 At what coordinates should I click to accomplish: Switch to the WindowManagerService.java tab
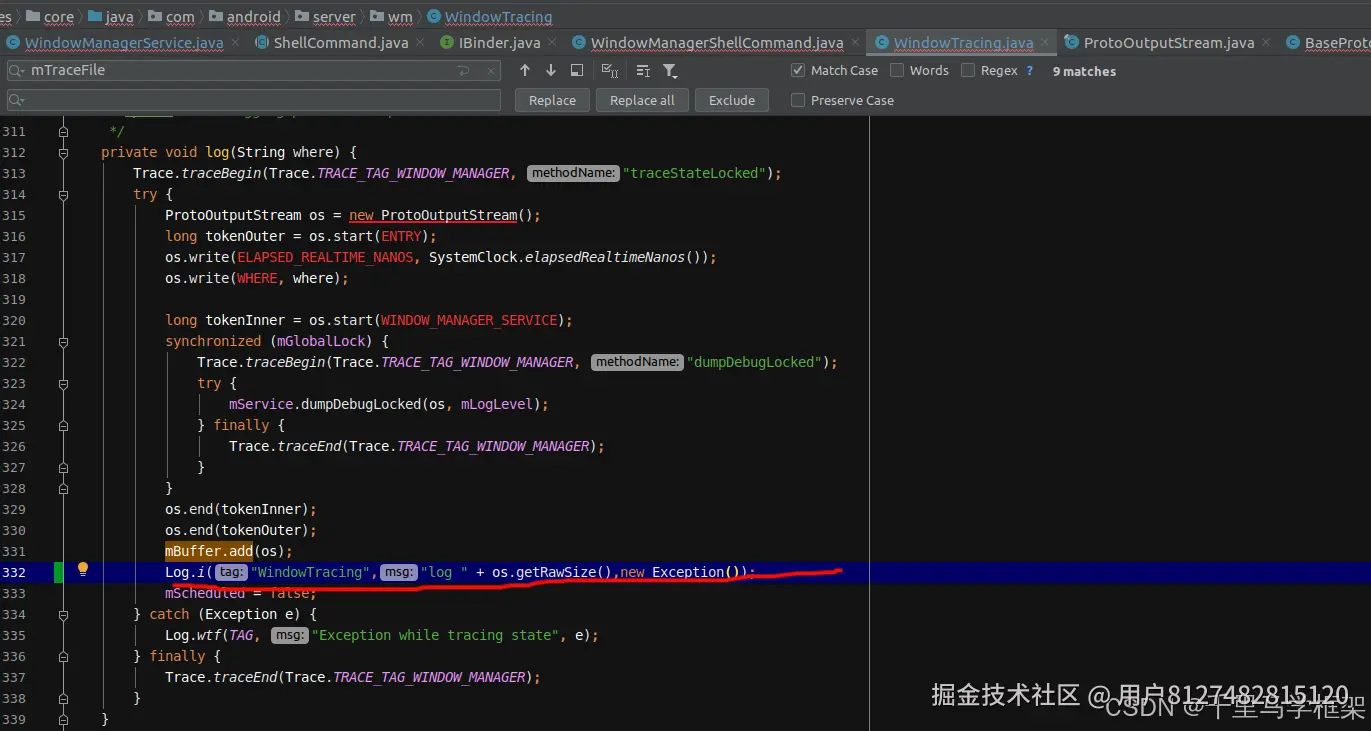pos(123,43)
